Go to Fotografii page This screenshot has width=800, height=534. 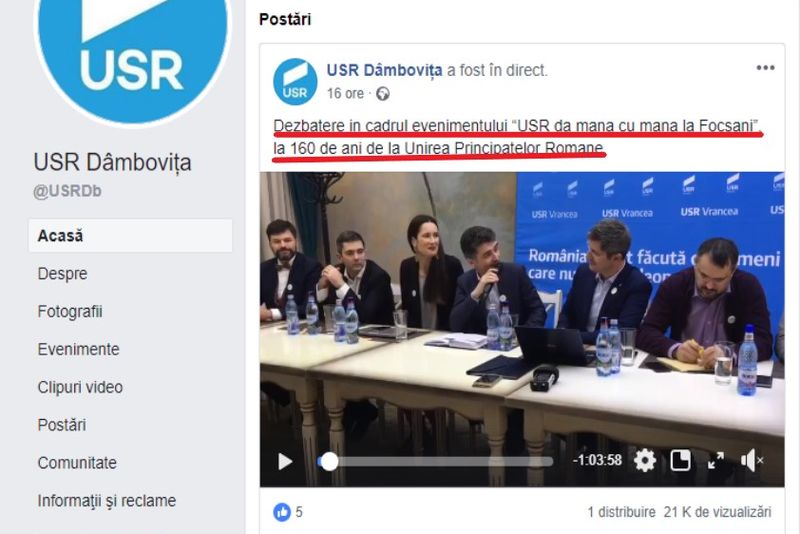[x=70, y=312]
